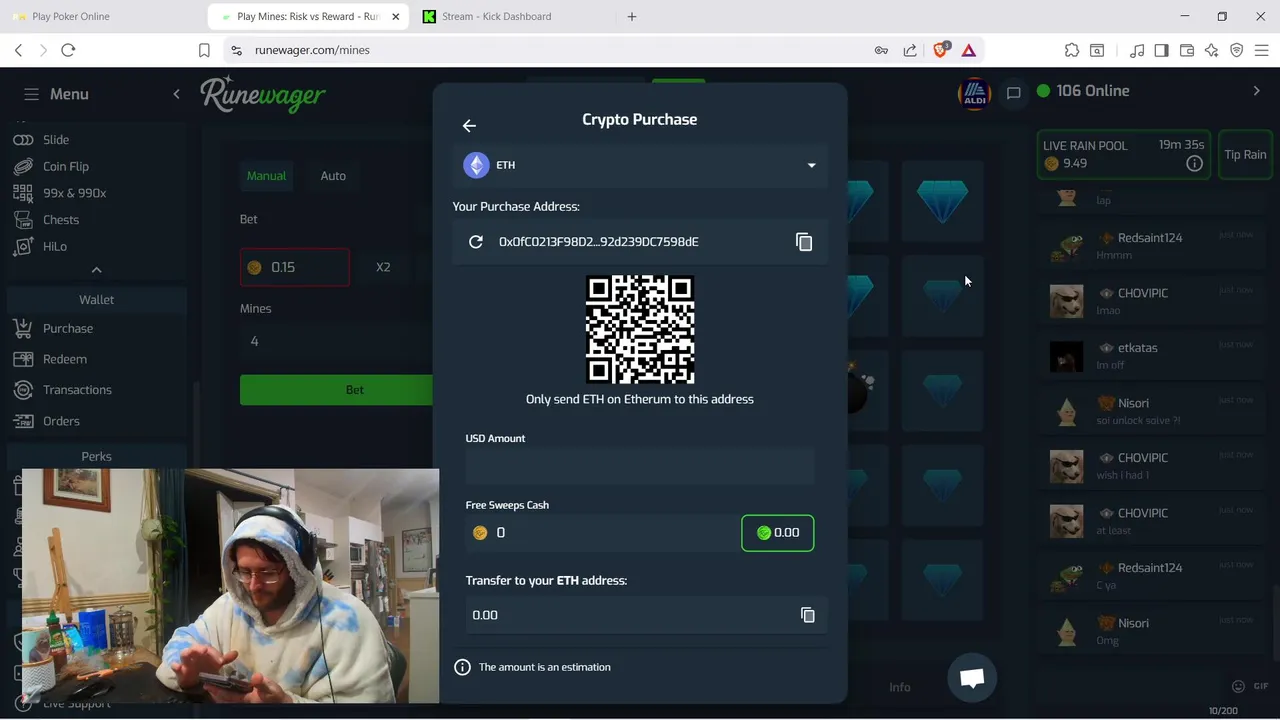Click the QR code image

[x=640, y=329]
